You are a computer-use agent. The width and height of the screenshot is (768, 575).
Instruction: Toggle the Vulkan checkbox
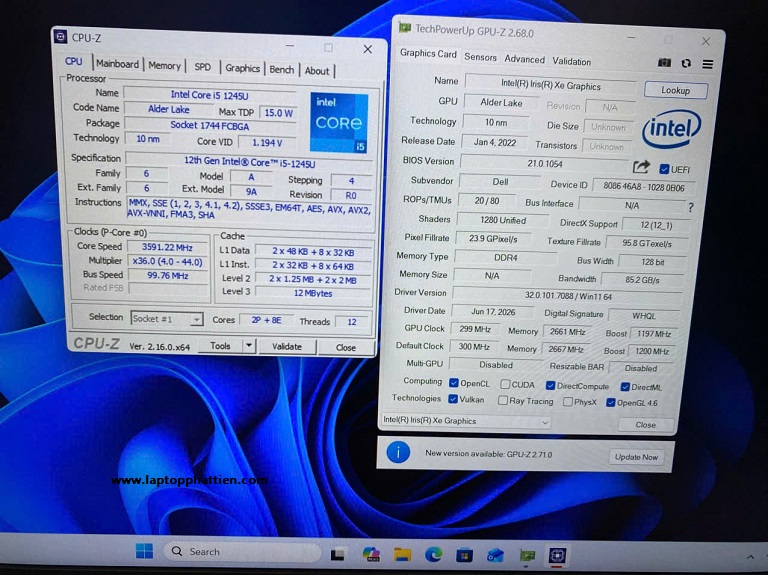point(453,399)
